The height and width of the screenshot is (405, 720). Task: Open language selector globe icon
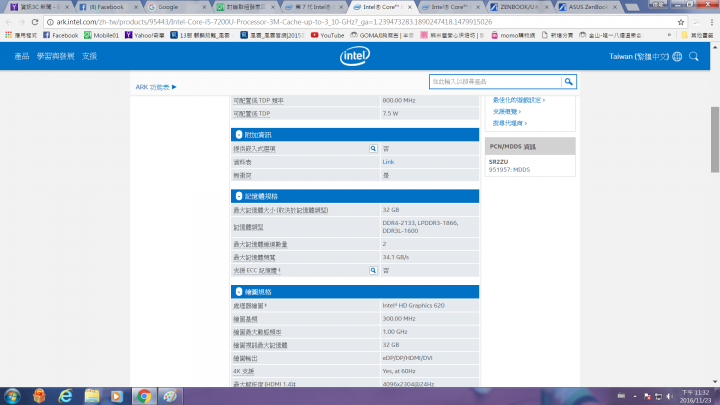tap(677, 56)
